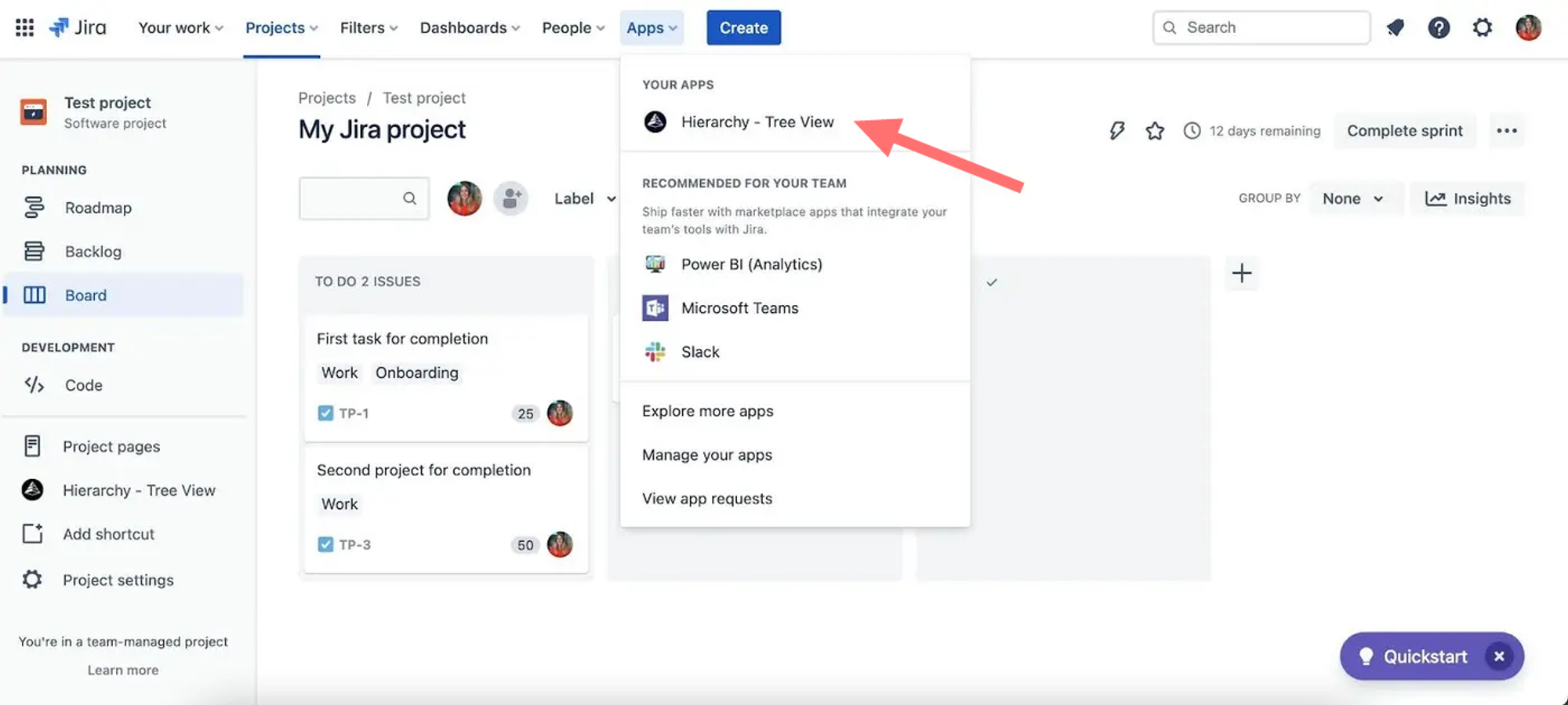
Task: Expand the Filters dropdown
Action: pos(369,27)
